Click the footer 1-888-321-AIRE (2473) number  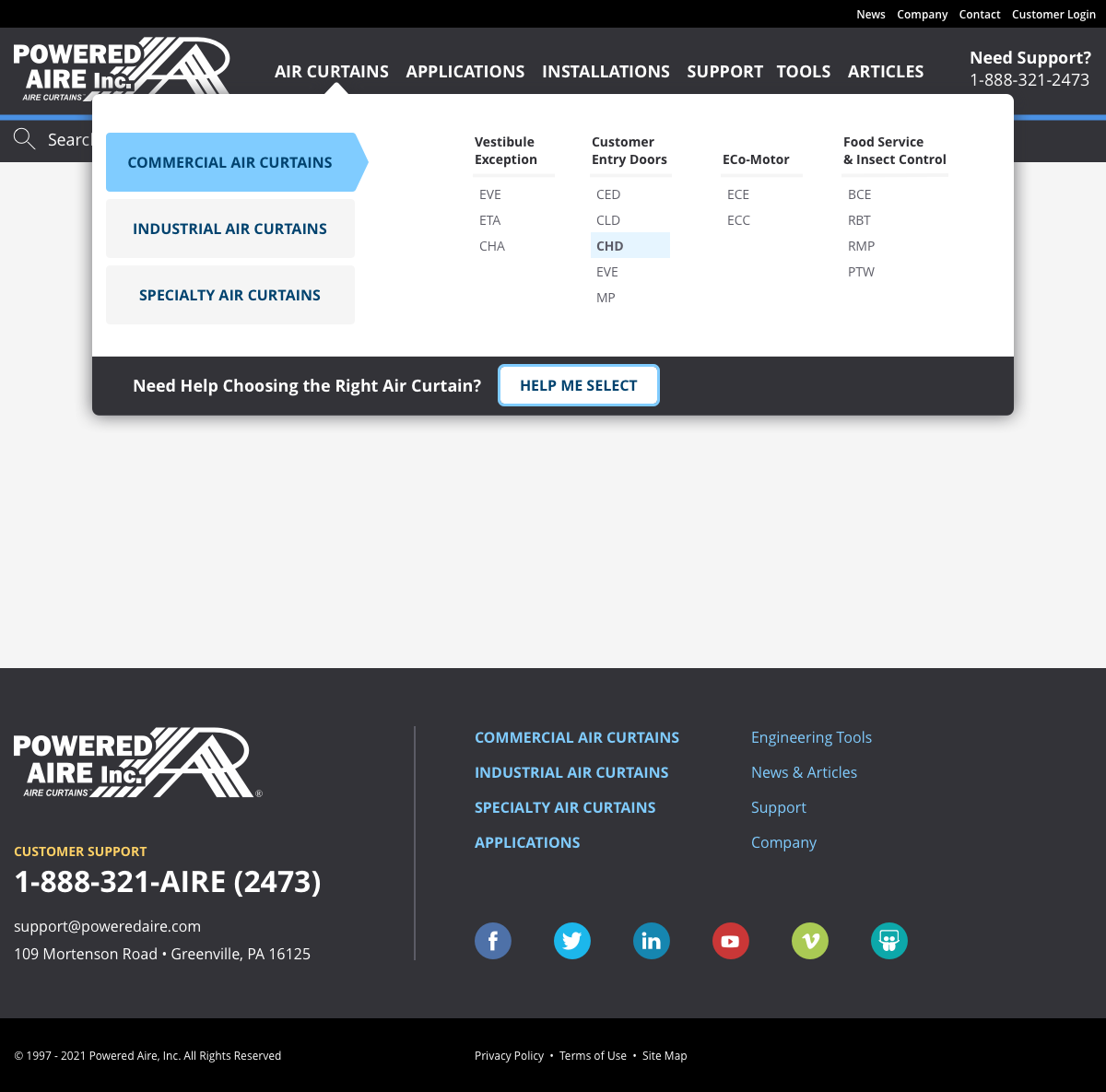click(x=168, y=881)
